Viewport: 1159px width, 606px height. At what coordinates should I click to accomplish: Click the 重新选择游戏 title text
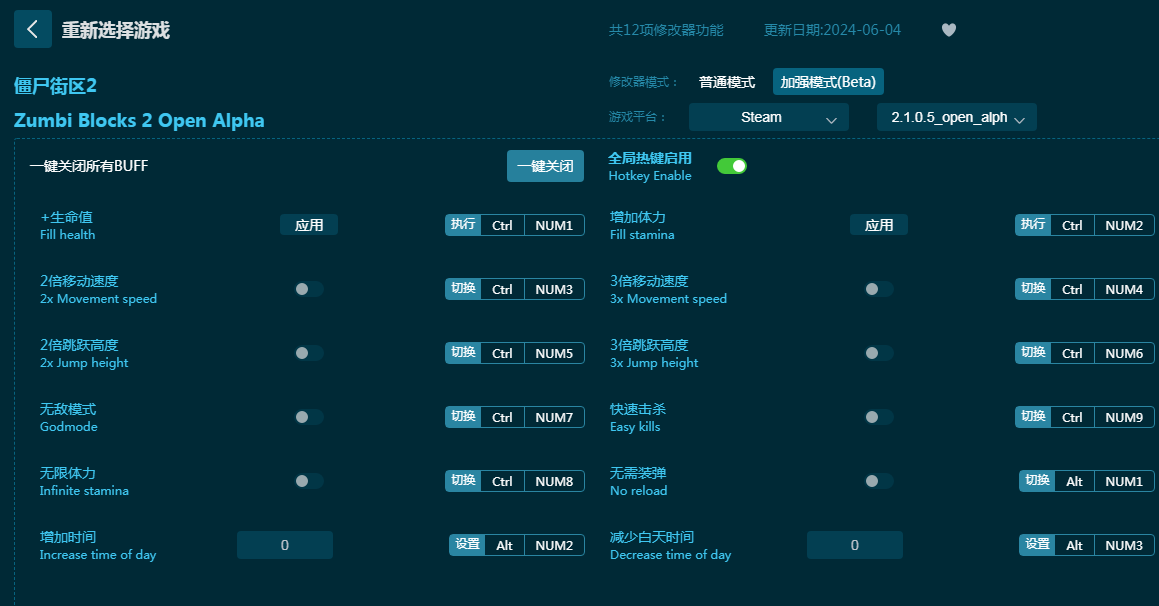(x=115, y=30)
